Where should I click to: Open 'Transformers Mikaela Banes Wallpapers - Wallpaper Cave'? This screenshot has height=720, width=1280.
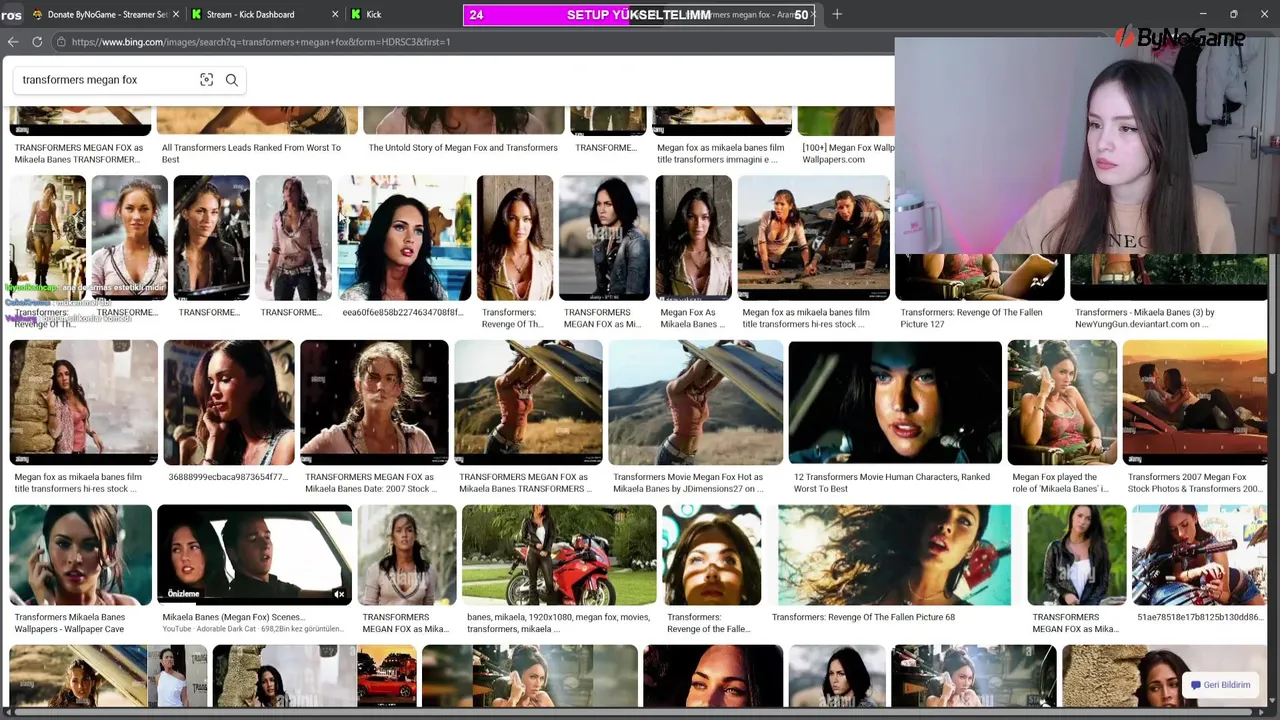[x=70, y=623]
